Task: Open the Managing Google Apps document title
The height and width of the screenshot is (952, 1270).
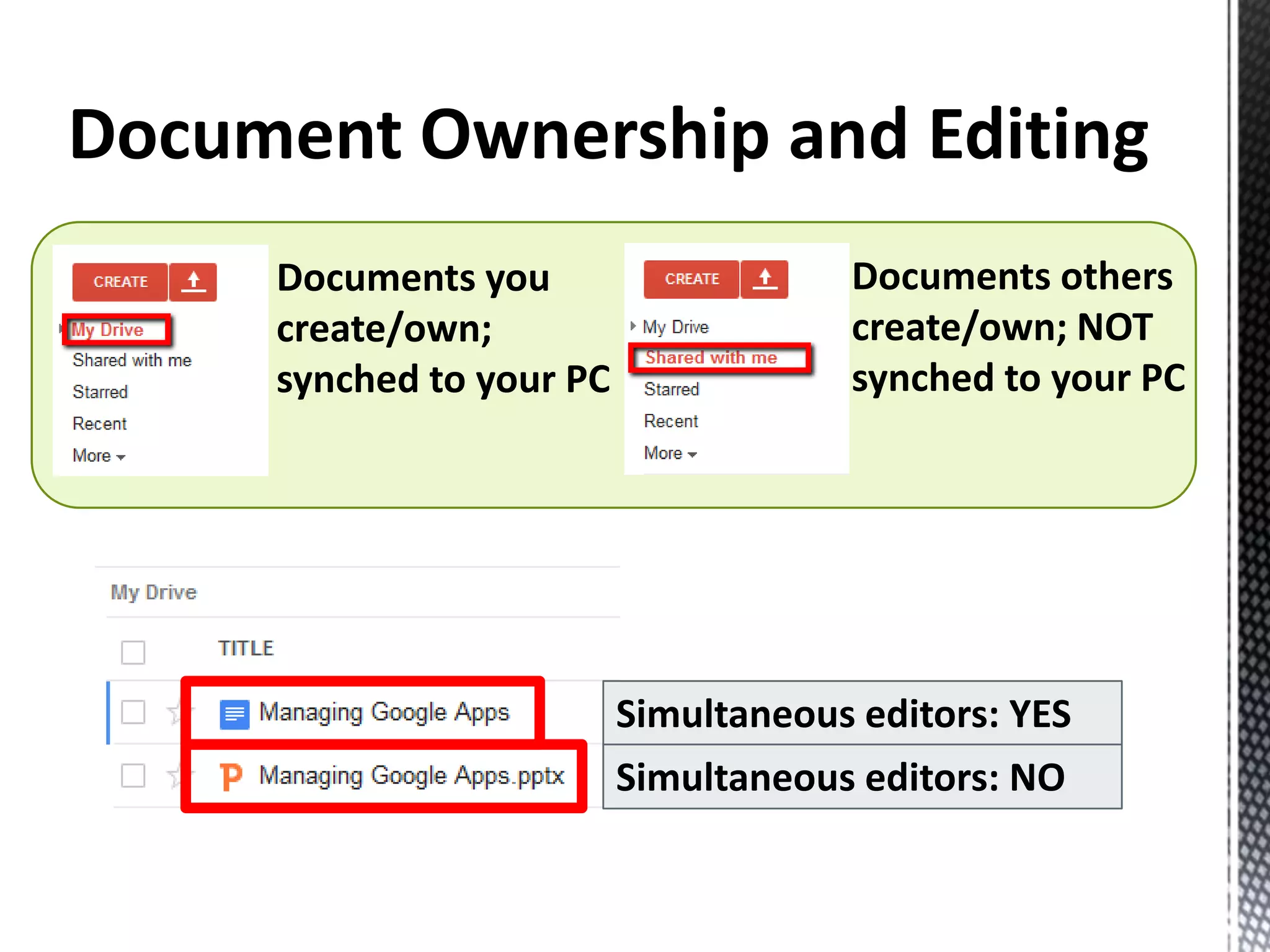Action: tap(384, 713)
